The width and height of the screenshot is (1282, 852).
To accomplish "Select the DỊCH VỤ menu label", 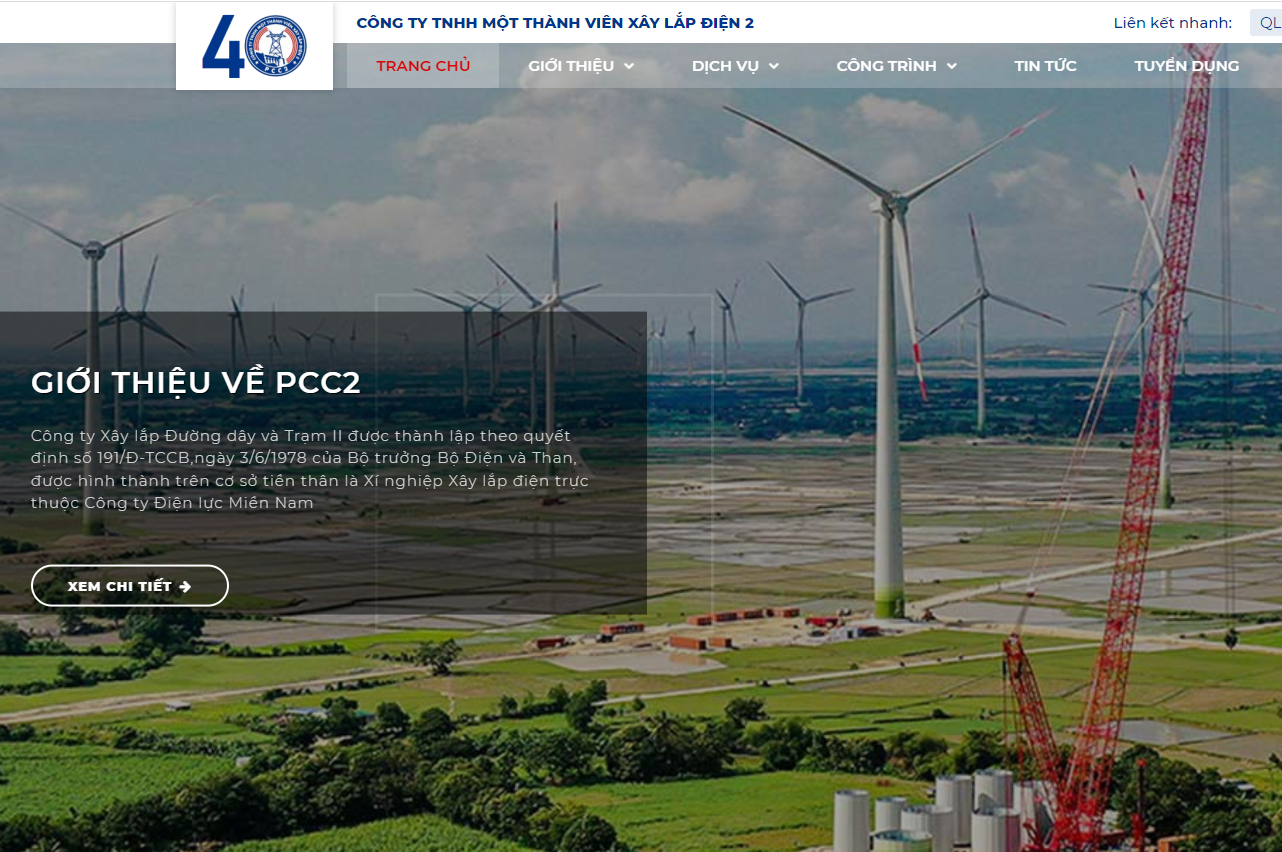I will pos(725,66).
